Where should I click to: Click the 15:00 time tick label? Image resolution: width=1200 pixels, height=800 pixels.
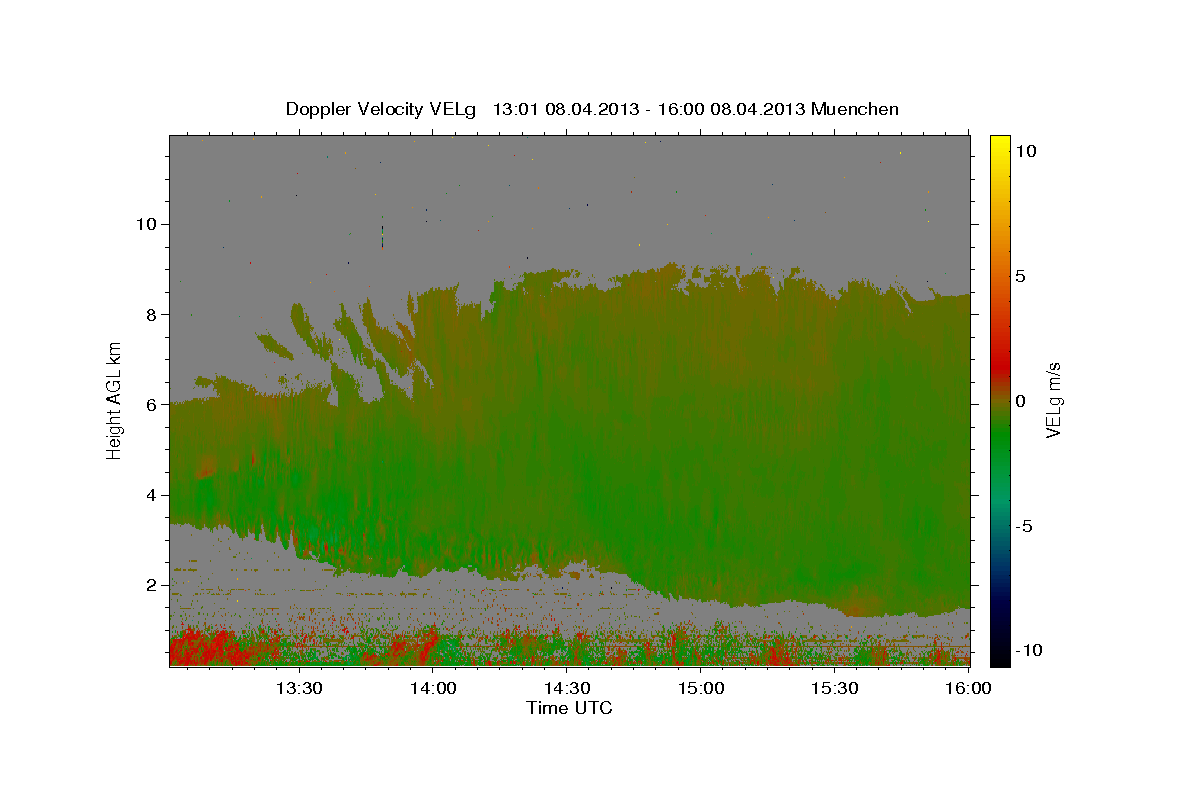coord(701,688)
